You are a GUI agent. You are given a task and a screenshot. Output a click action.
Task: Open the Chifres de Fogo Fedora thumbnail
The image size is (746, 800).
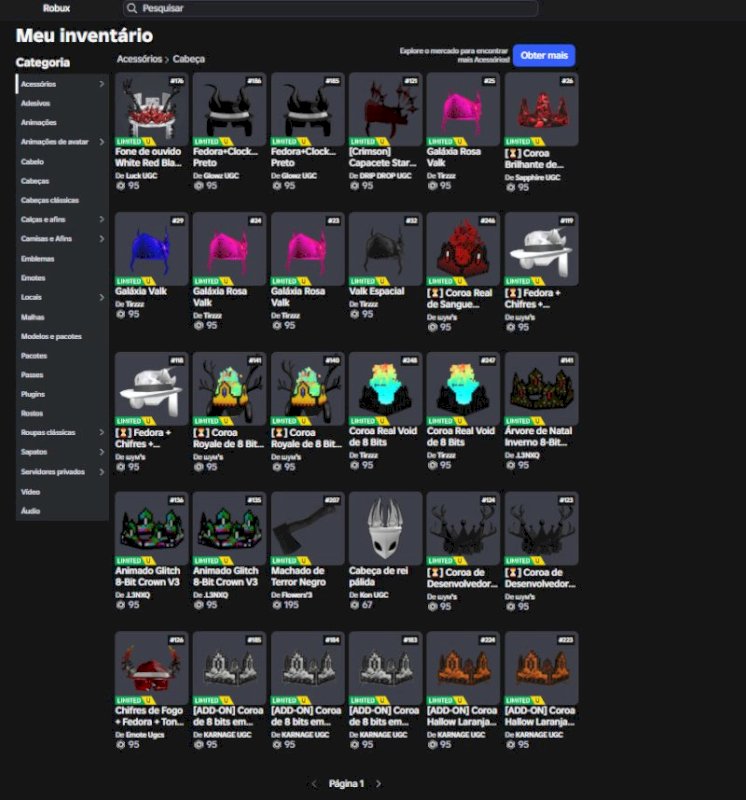(152, 668)
